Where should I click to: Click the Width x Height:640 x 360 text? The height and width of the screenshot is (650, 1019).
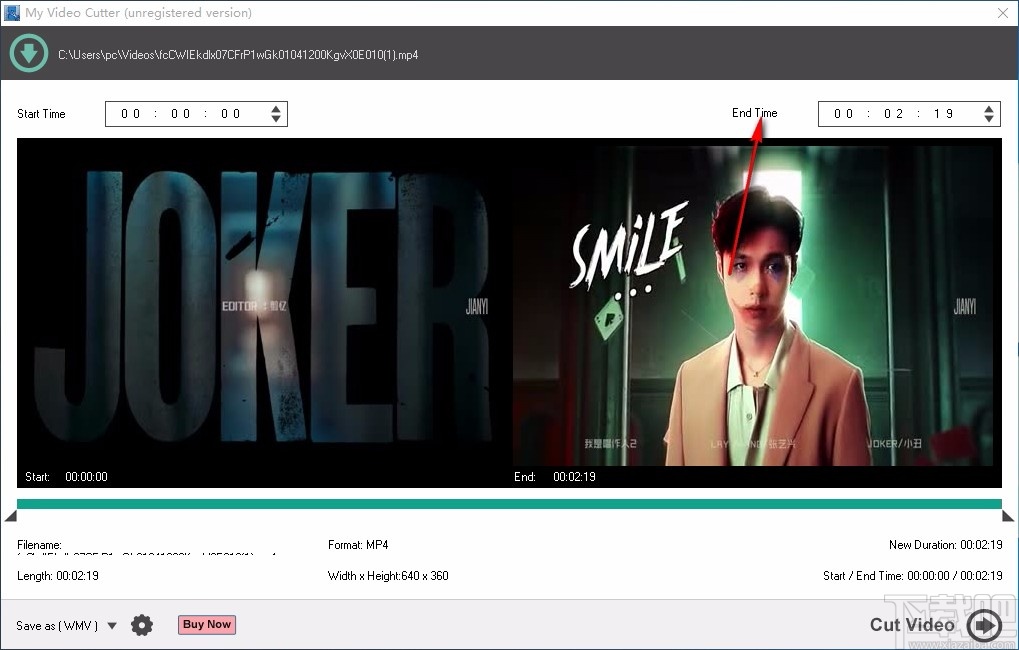[388, 576]
